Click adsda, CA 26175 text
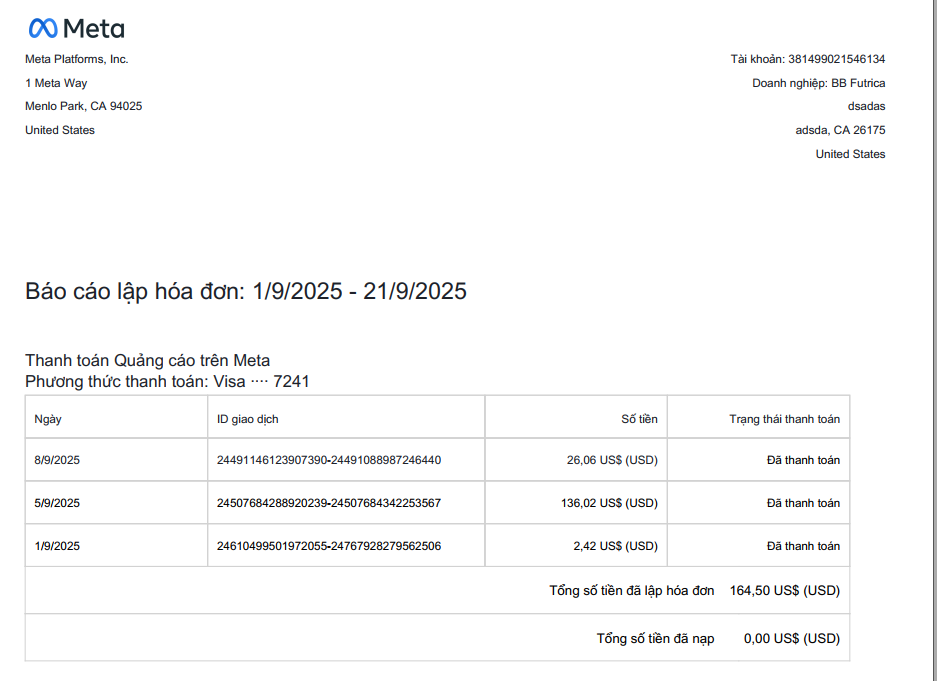This screenshot has height=681, width=937. click(x=840, y=130)
